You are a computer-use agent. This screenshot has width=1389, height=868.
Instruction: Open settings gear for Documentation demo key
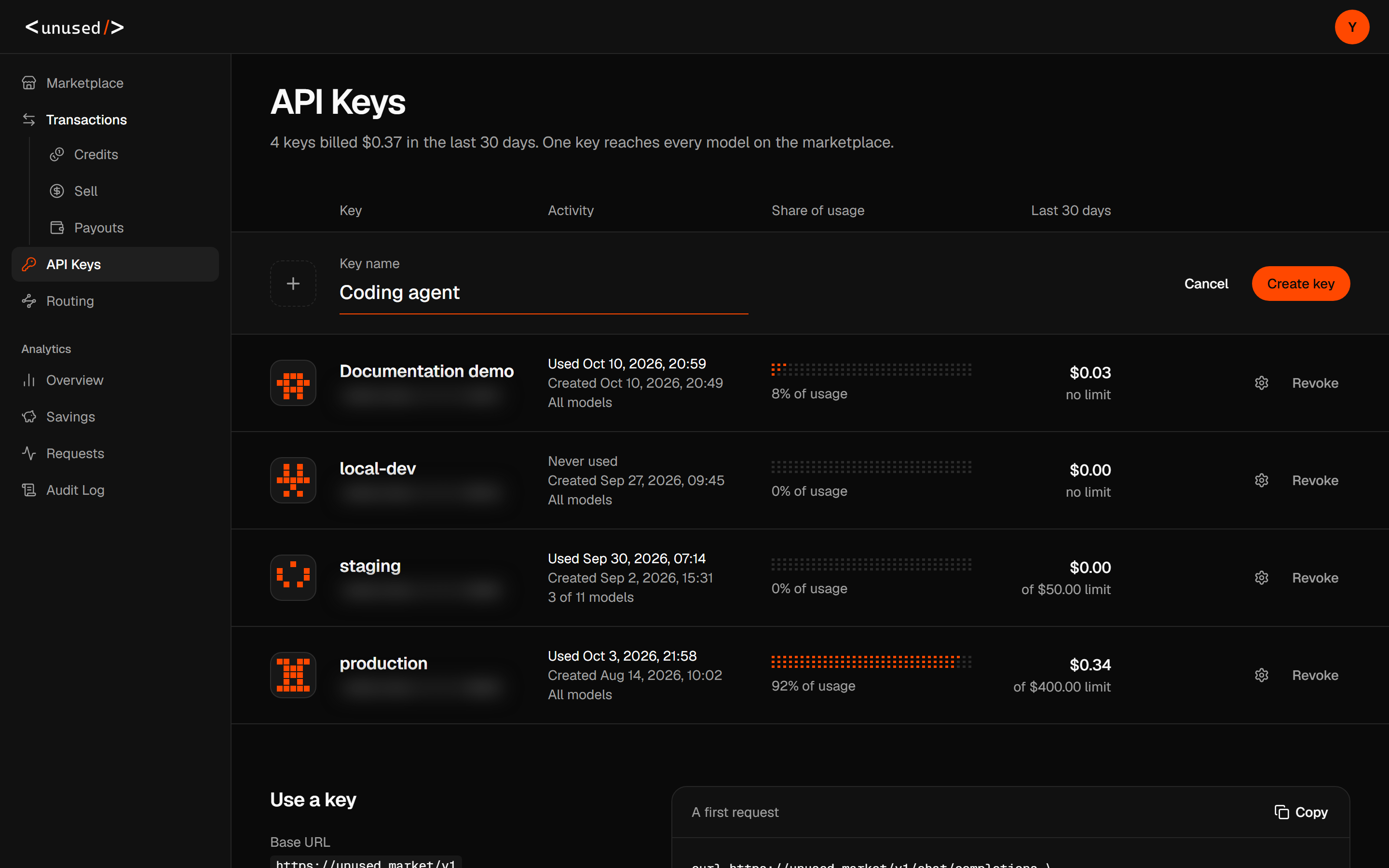[x=1262, y=383]
